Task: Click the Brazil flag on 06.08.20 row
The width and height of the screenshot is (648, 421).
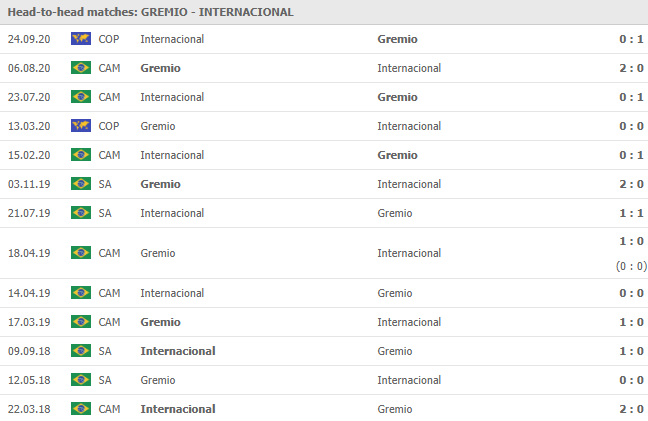Action: [x=81, y=68]
